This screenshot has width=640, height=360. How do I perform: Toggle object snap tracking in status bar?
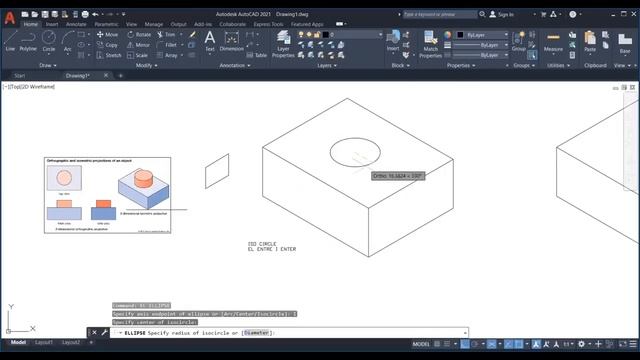509,344
